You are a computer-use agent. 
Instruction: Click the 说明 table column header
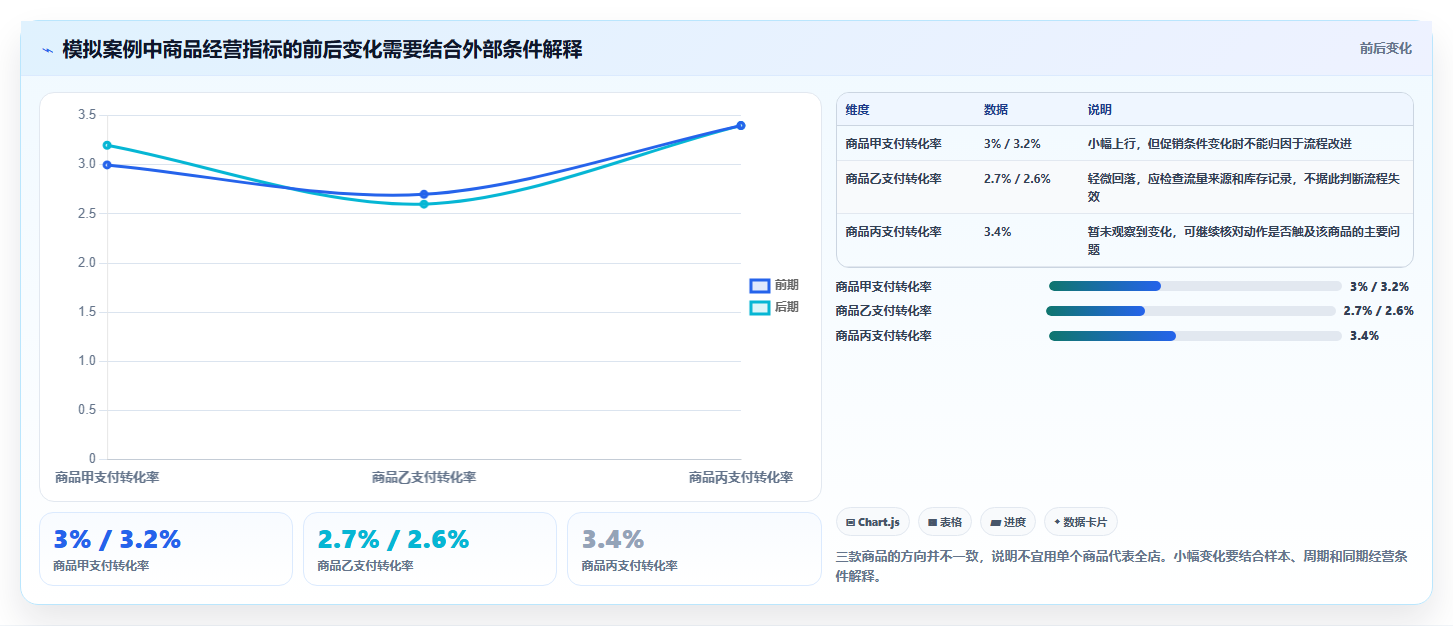click(1100, 110)
